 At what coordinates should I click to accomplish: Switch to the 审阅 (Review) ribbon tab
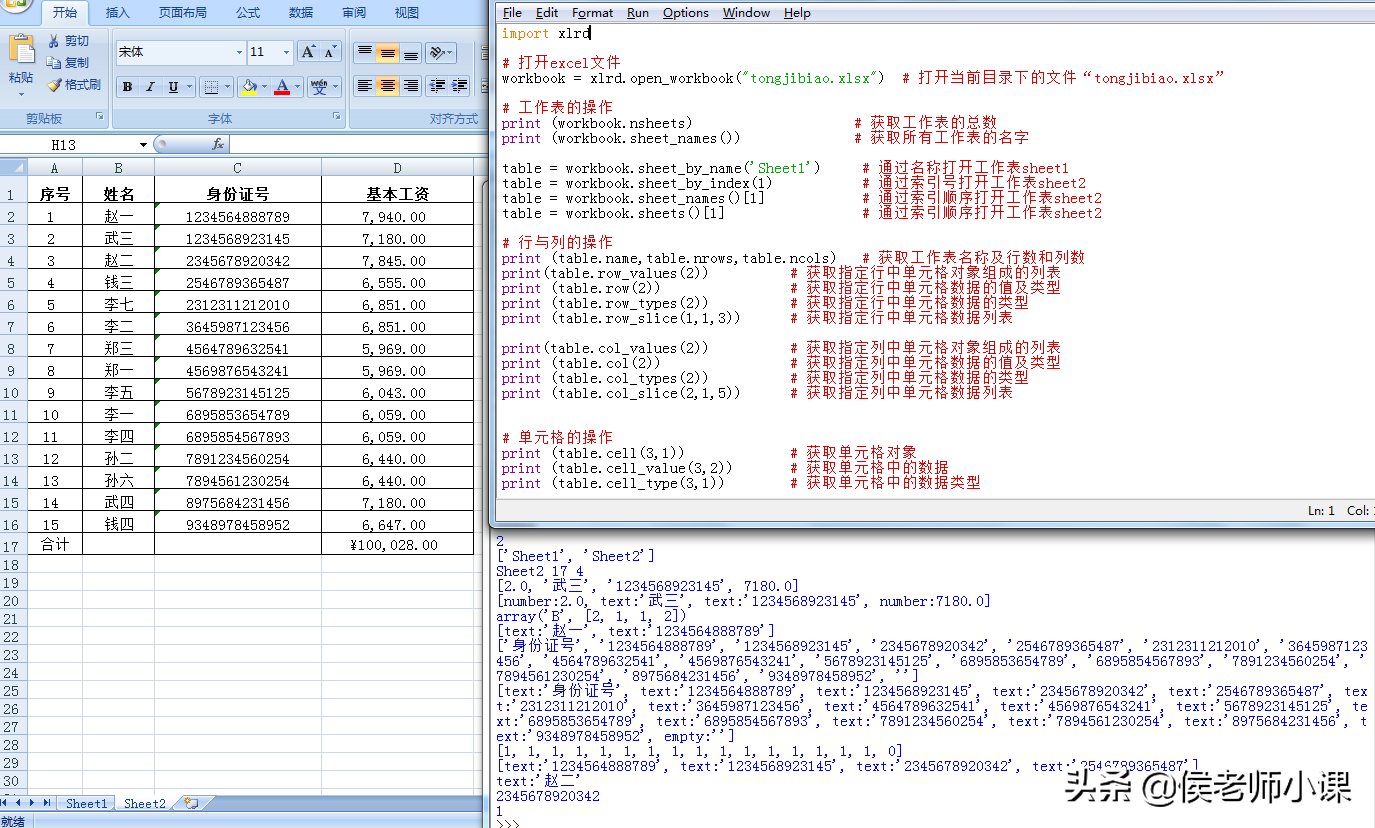click(353, 13)
